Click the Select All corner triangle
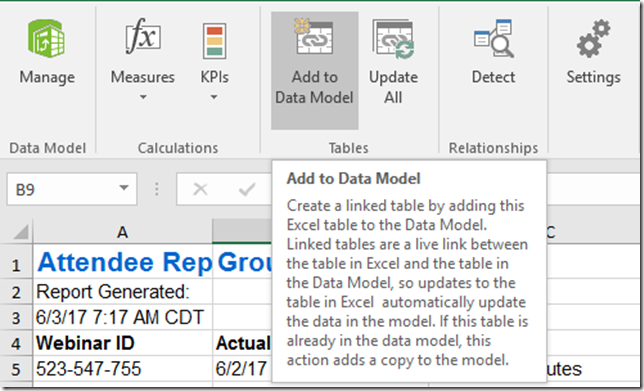Screen dimensions: 644x391 [x=21, y=232]
